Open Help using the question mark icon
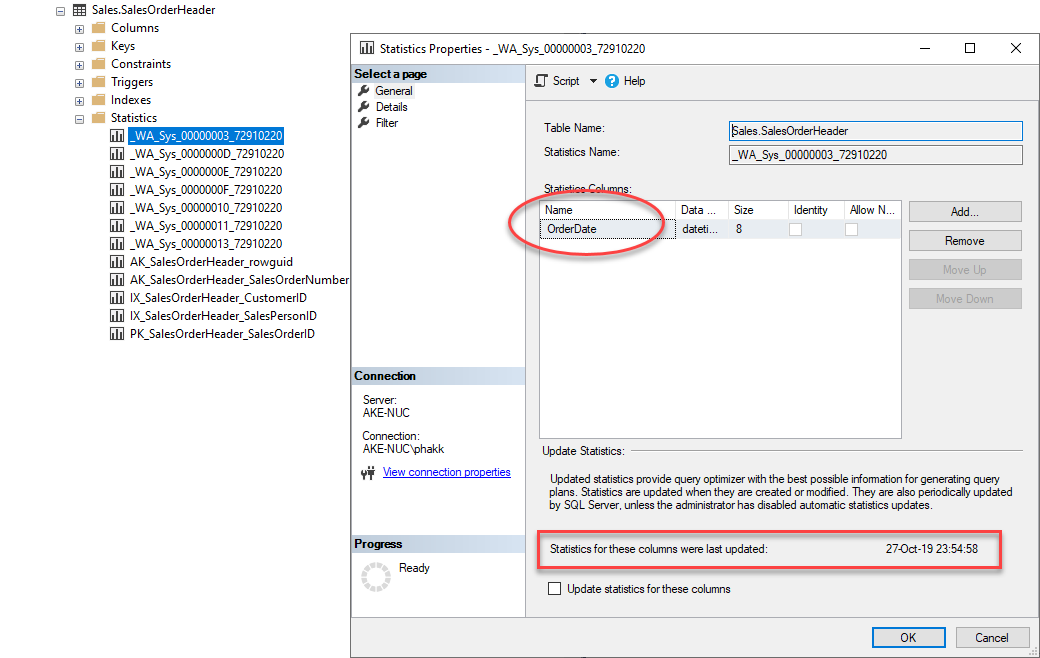This screenshot has height=658, width=1040. click(x=613, y=81)
